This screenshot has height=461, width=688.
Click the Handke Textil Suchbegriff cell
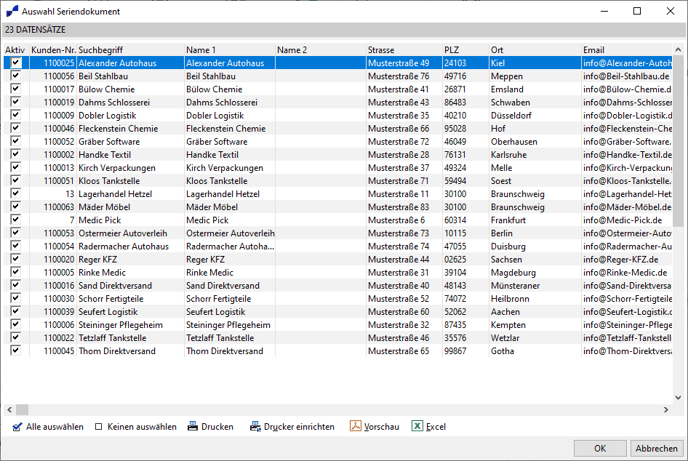click(x=130, y=154)
